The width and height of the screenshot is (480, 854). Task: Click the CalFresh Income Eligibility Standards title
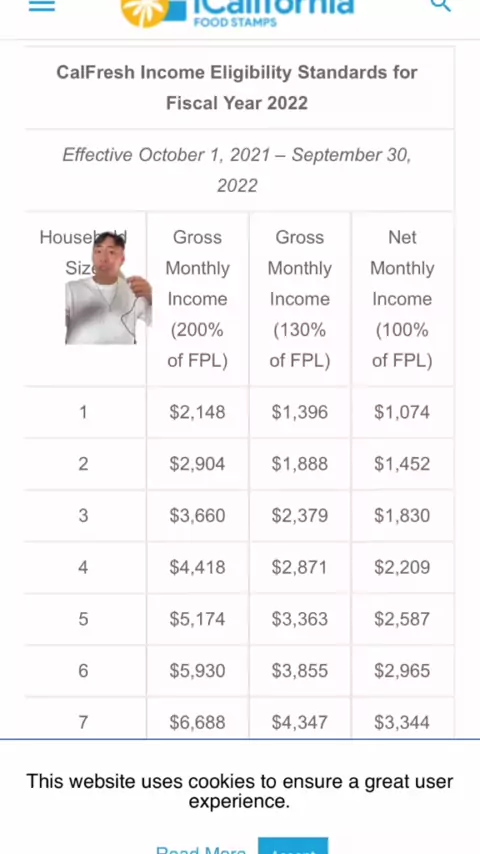(237, 88)
